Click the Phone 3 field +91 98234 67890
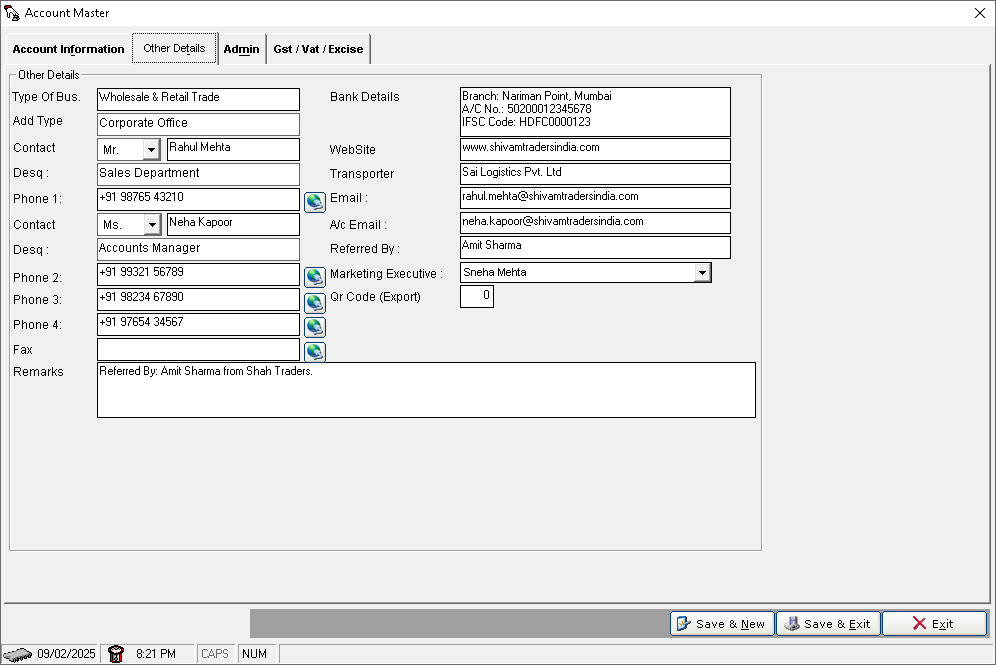The height and width of the screenshot is (665, 996). click(x=198, y=299)
